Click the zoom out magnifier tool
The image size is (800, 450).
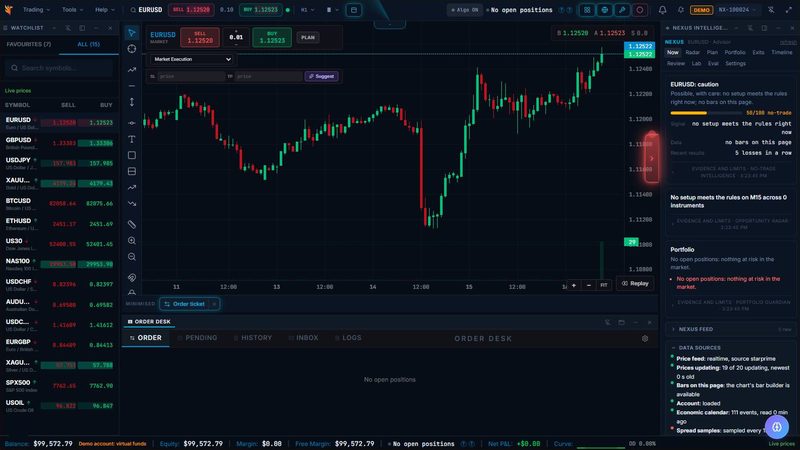point(132,257)
